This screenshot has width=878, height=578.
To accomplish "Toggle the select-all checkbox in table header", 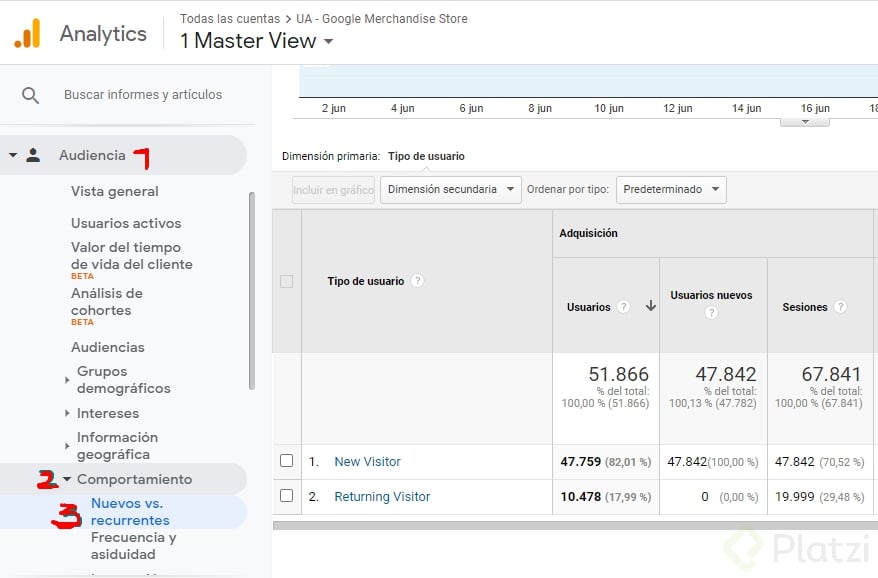I will (x=287, y=281).
